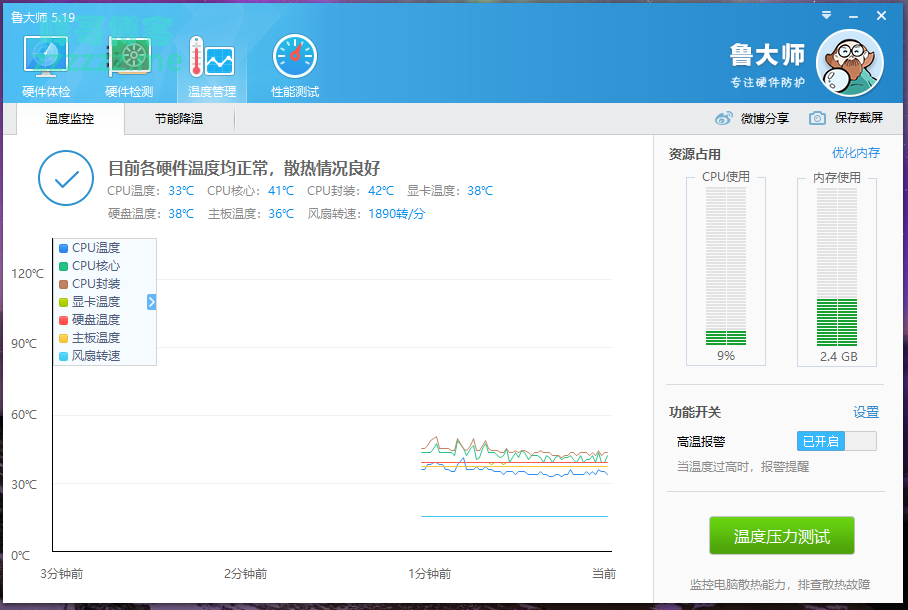This screenshot has height=610, width=908.
Task: Click the 2.4 GB memory value
Action: pos(839,357)
